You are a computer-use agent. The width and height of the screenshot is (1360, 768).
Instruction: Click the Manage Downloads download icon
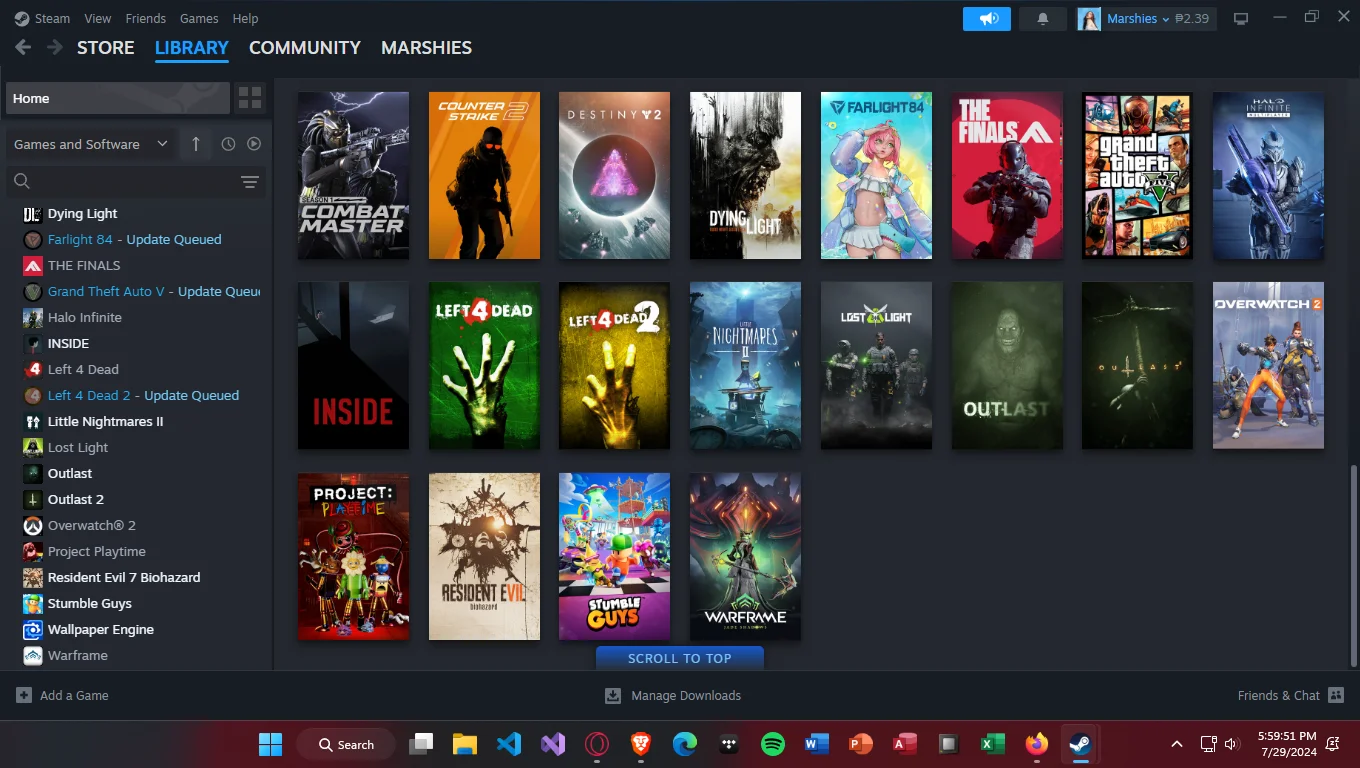coord(613,695)
